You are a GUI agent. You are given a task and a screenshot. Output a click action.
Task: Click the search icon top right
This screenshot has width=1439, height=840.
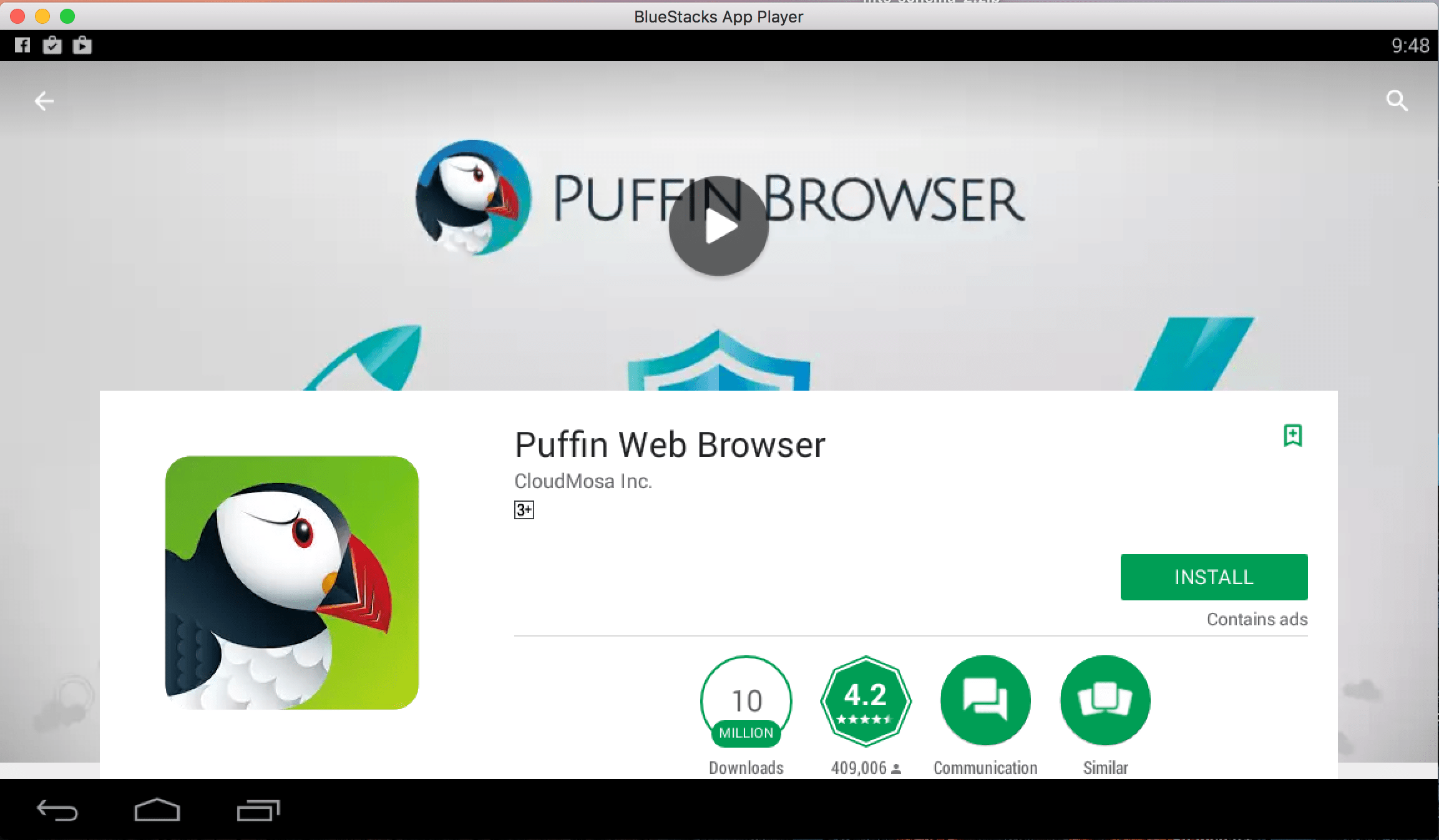click(x=1396, y=100)
